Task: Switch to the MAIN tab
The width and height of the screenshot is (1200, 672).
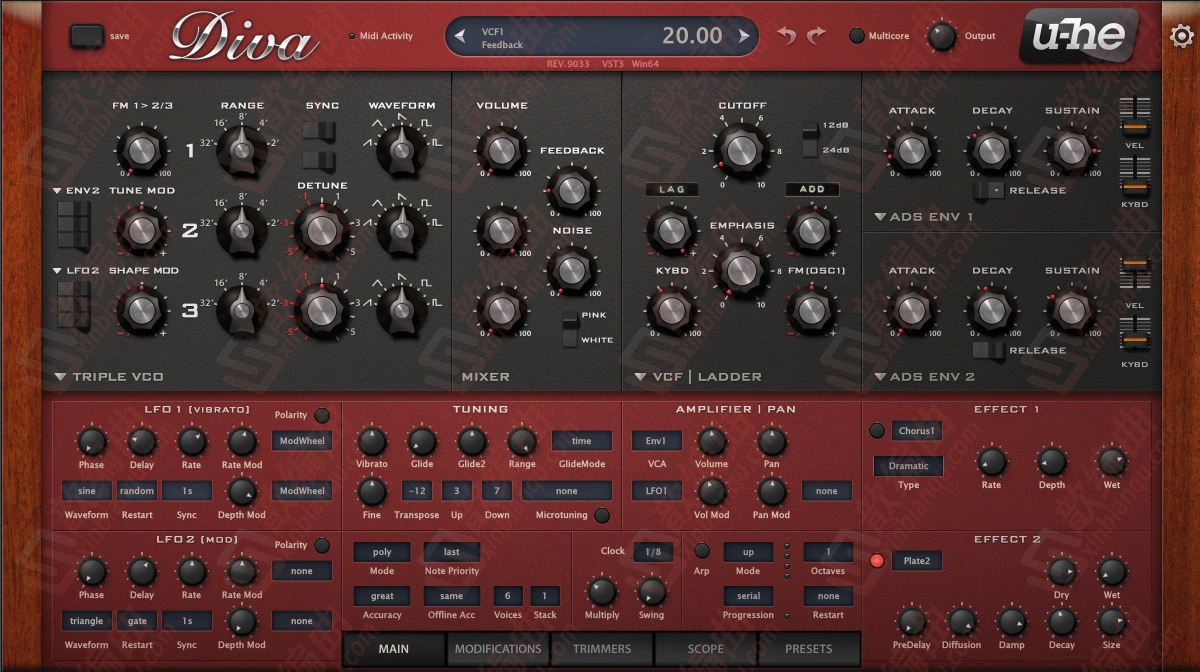Action: click(394, 649)
